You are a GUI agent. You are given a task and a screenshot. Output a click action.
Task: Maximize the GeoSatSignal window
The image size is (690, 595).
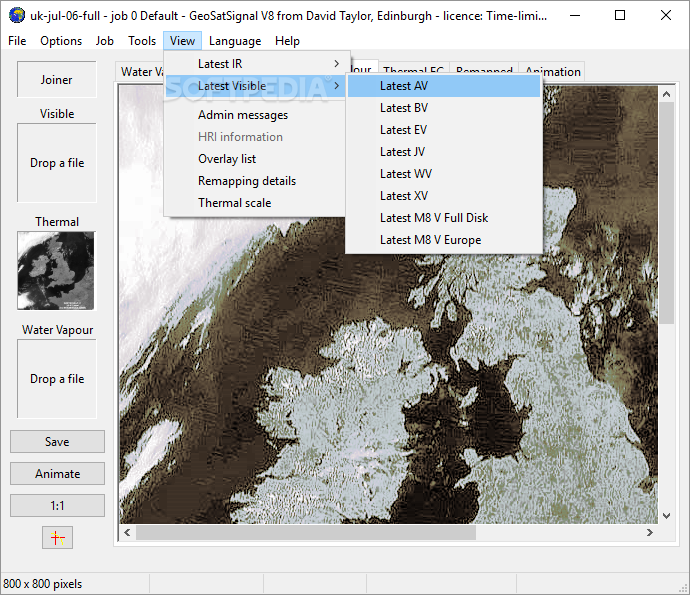(x=620, y=15)
